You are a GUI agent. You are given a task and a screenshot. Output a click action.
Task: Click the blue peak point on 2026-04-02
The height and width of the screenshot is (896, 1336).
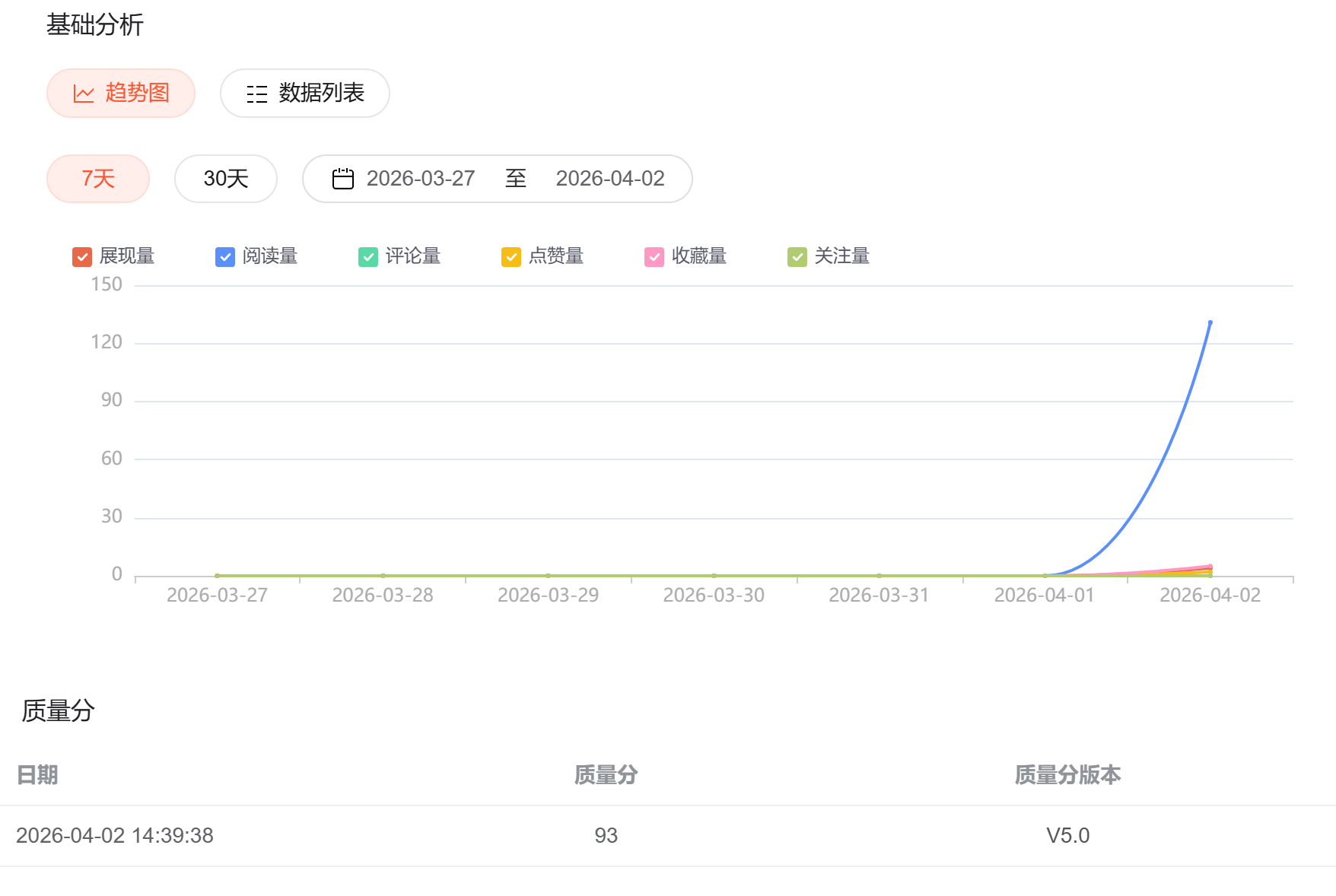[x=1210, y=322]
